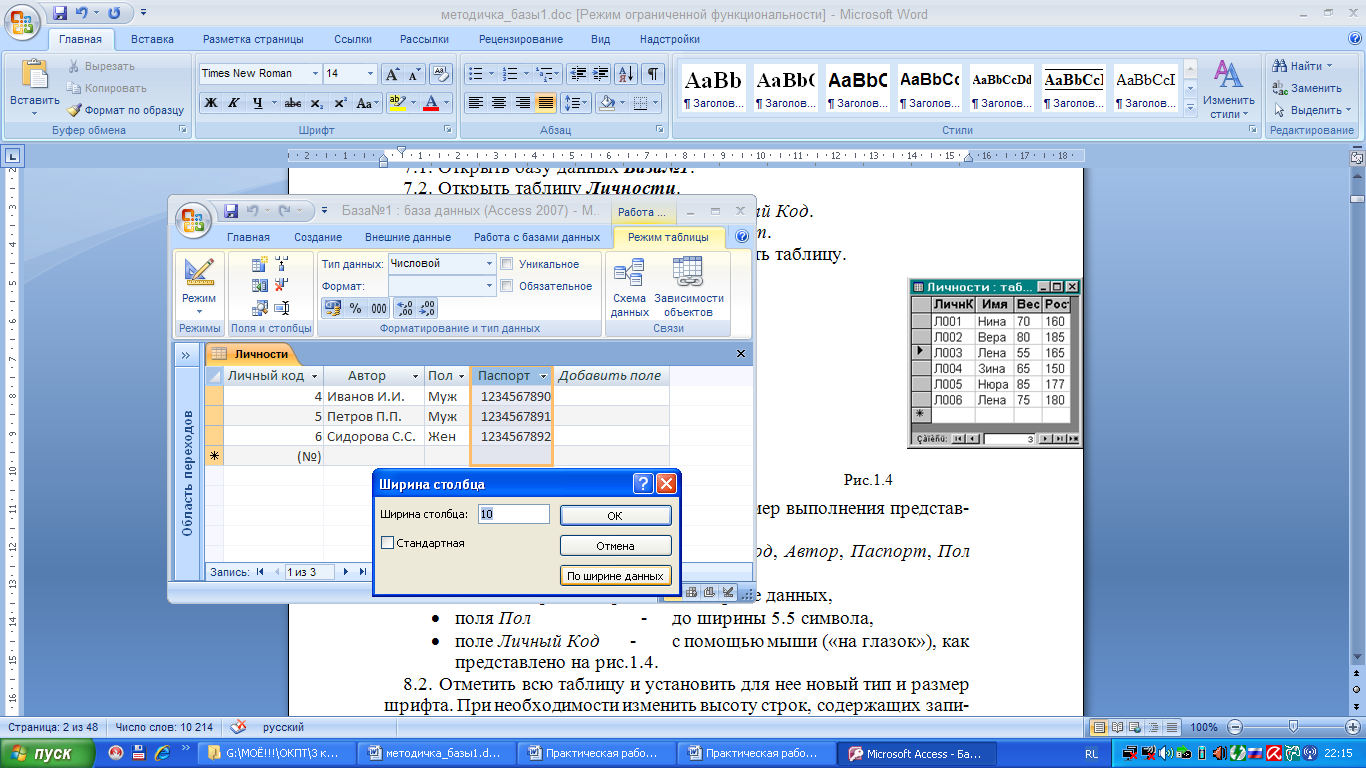Open Автор column header dropdown arrow
Image resolution: width=1366 pixels, height=768 pixels.
point(415,376)
